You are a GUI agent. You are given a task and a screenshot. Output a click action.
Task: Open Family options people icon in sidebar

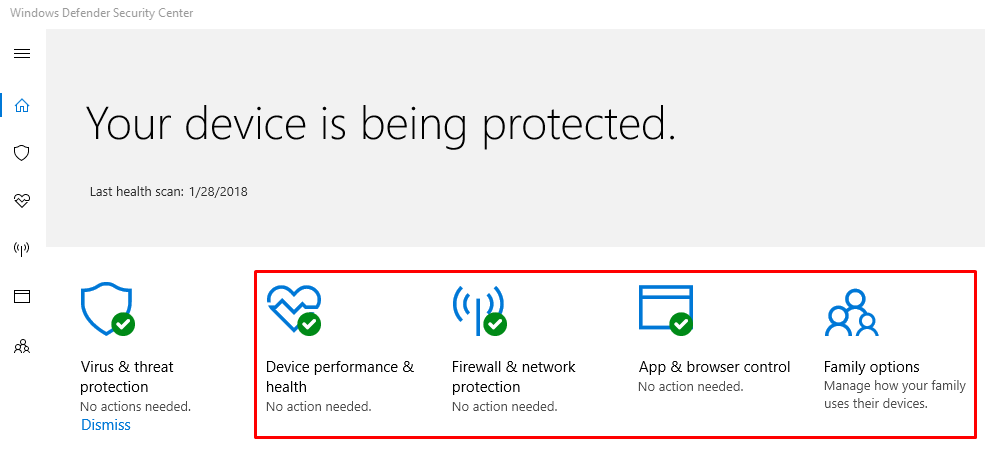(x=22, y=346)
